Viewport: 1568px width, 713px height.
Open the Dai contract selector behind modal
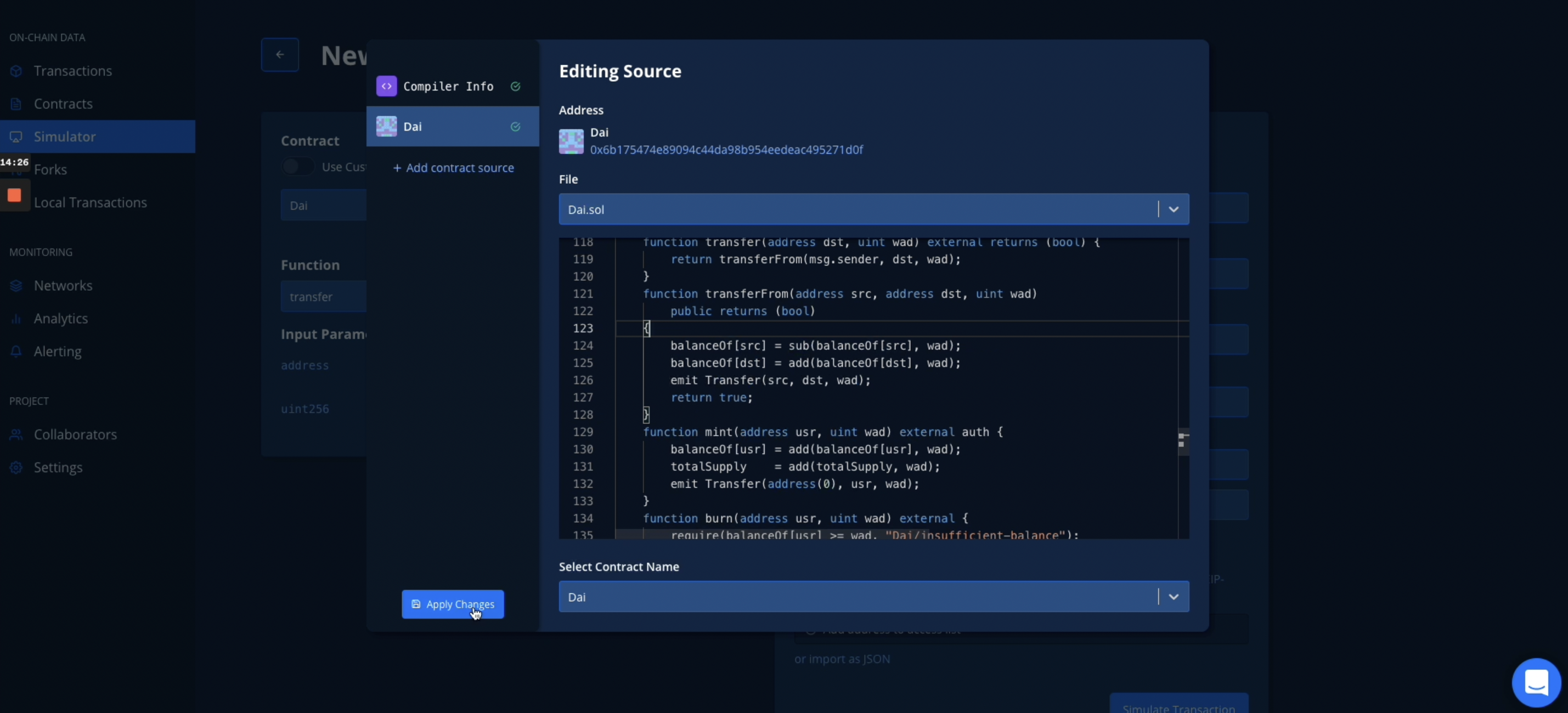pyautogui.click(x=323, y=205)
